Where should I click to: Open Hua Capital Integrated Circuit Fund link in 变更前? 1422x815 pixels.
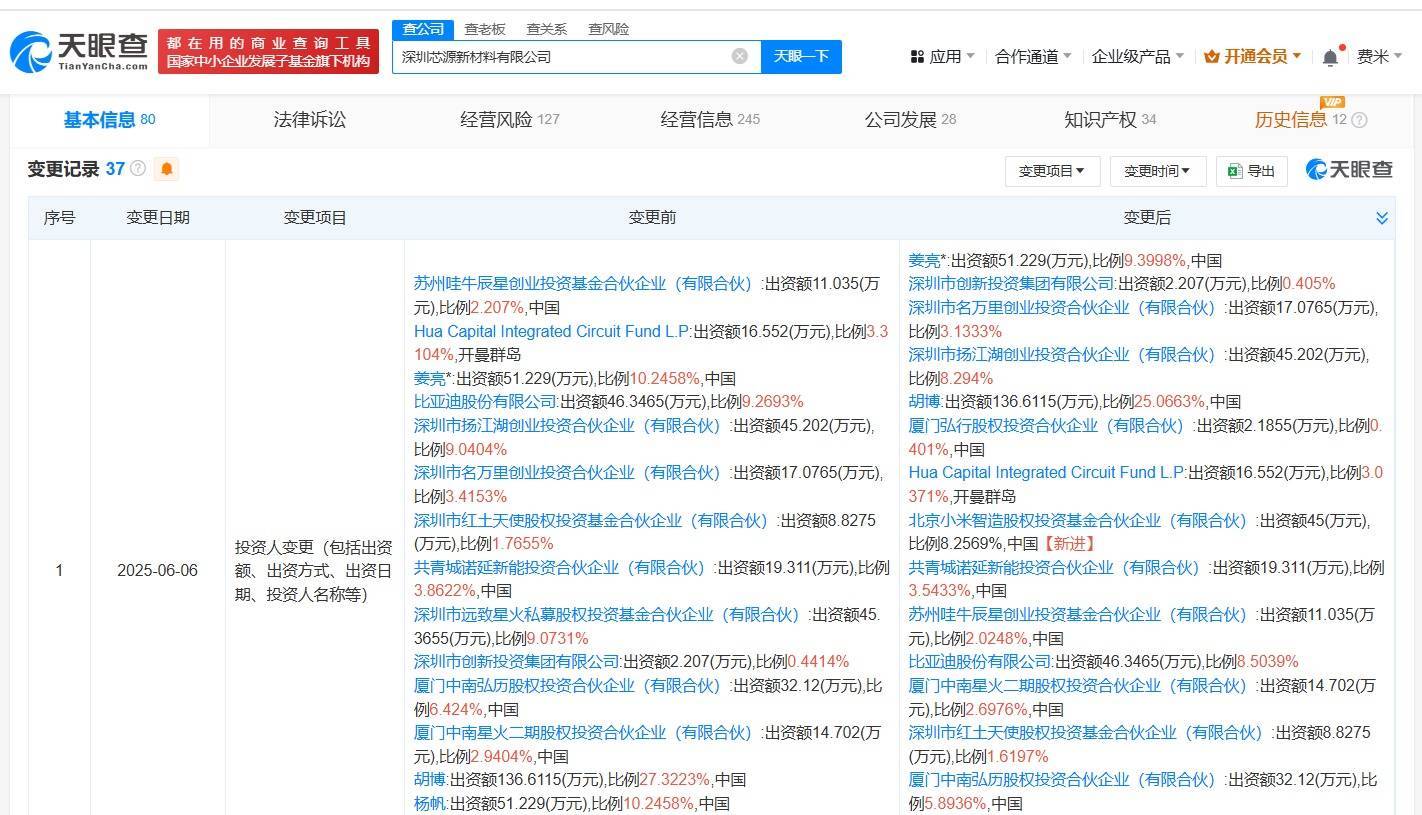click(553, 331)
